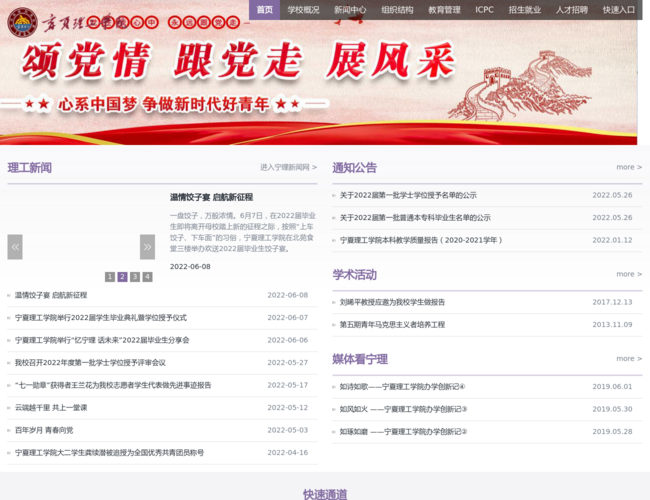Open the 组织结构 menu item

[x=397, y=10]
